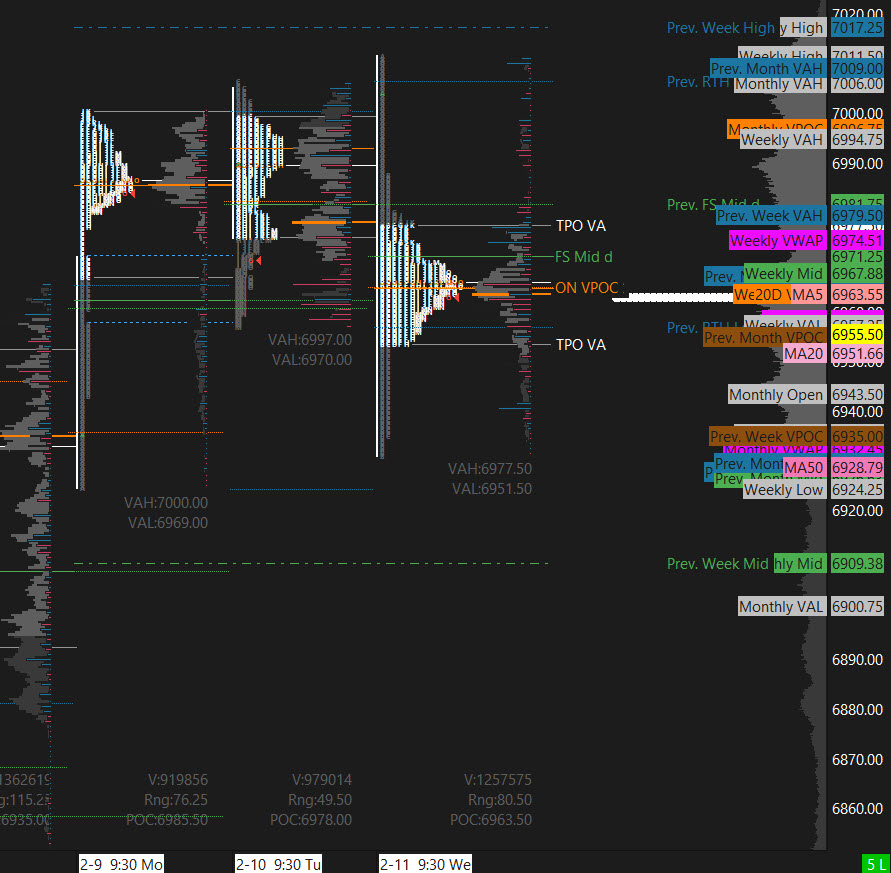
Task: Click the pink MA50 label
Action: coord(804,468)
